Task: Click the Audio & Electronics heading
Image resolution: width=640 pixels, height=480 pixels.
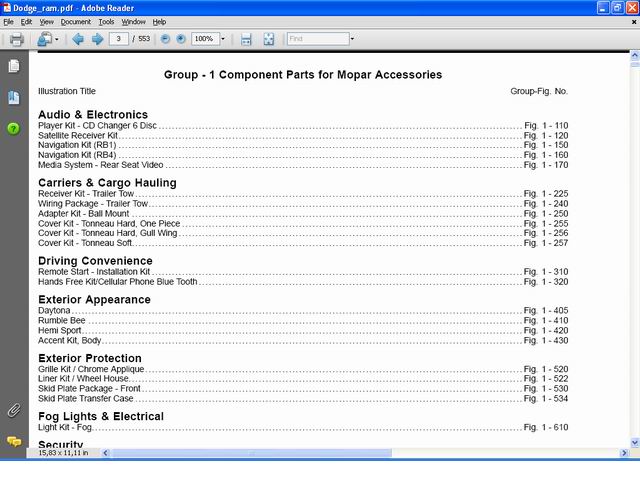Action: (x=93, y=114)
